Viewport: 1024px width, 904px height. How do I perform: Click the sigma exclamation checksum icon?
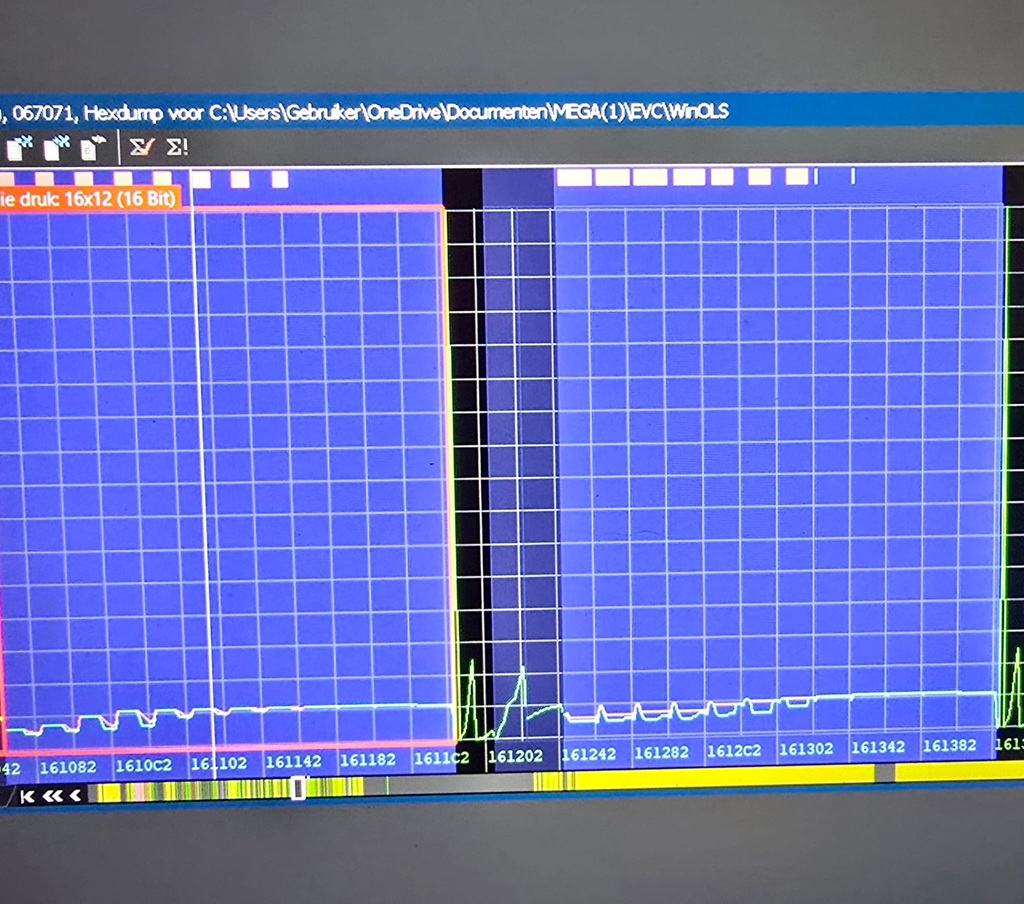(176, 146)
